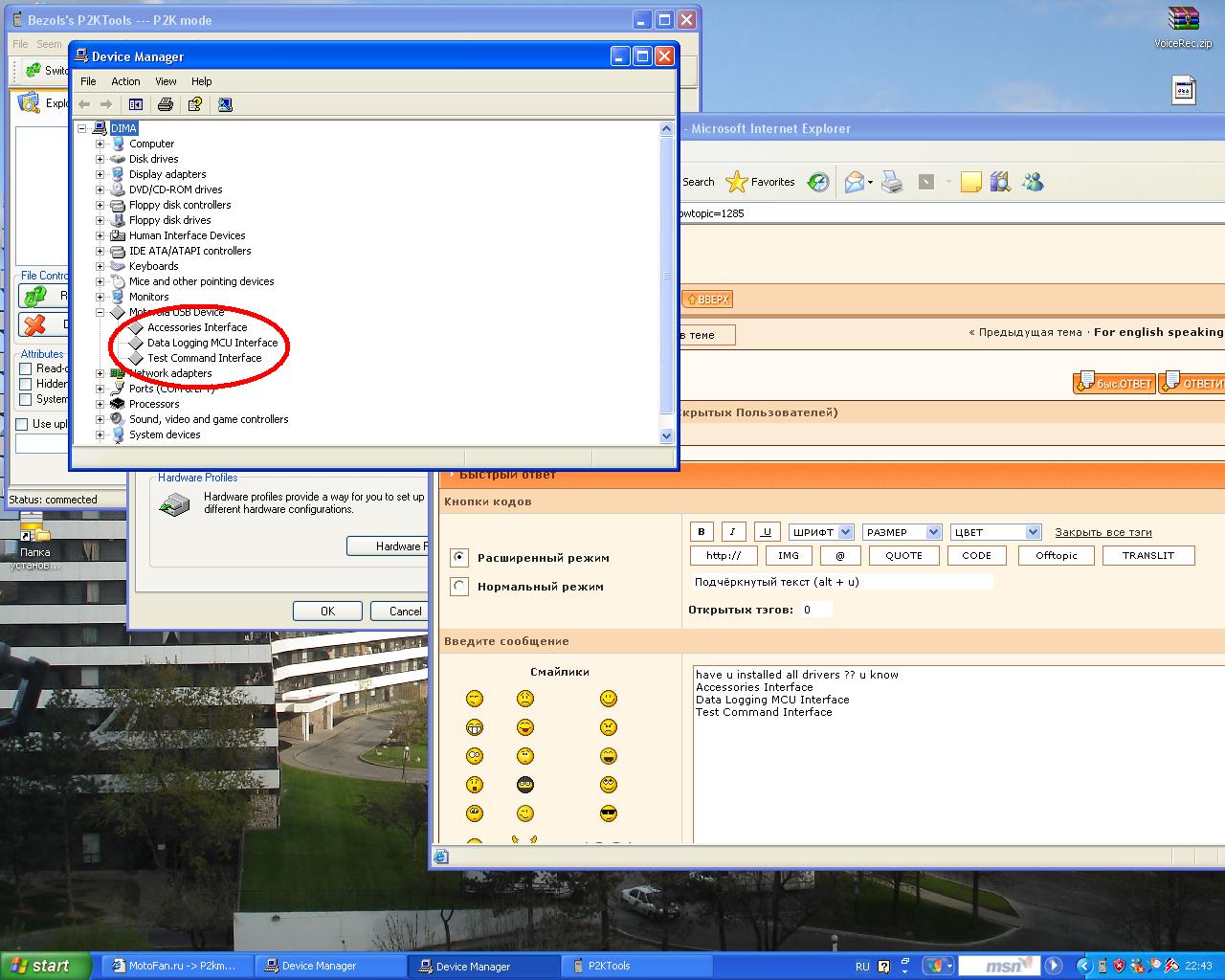Image resolution: width=1225 pixels, height=980 pixels.
Task: Click the ВВЕРХ button on the forum page
Action: (706, 300)
